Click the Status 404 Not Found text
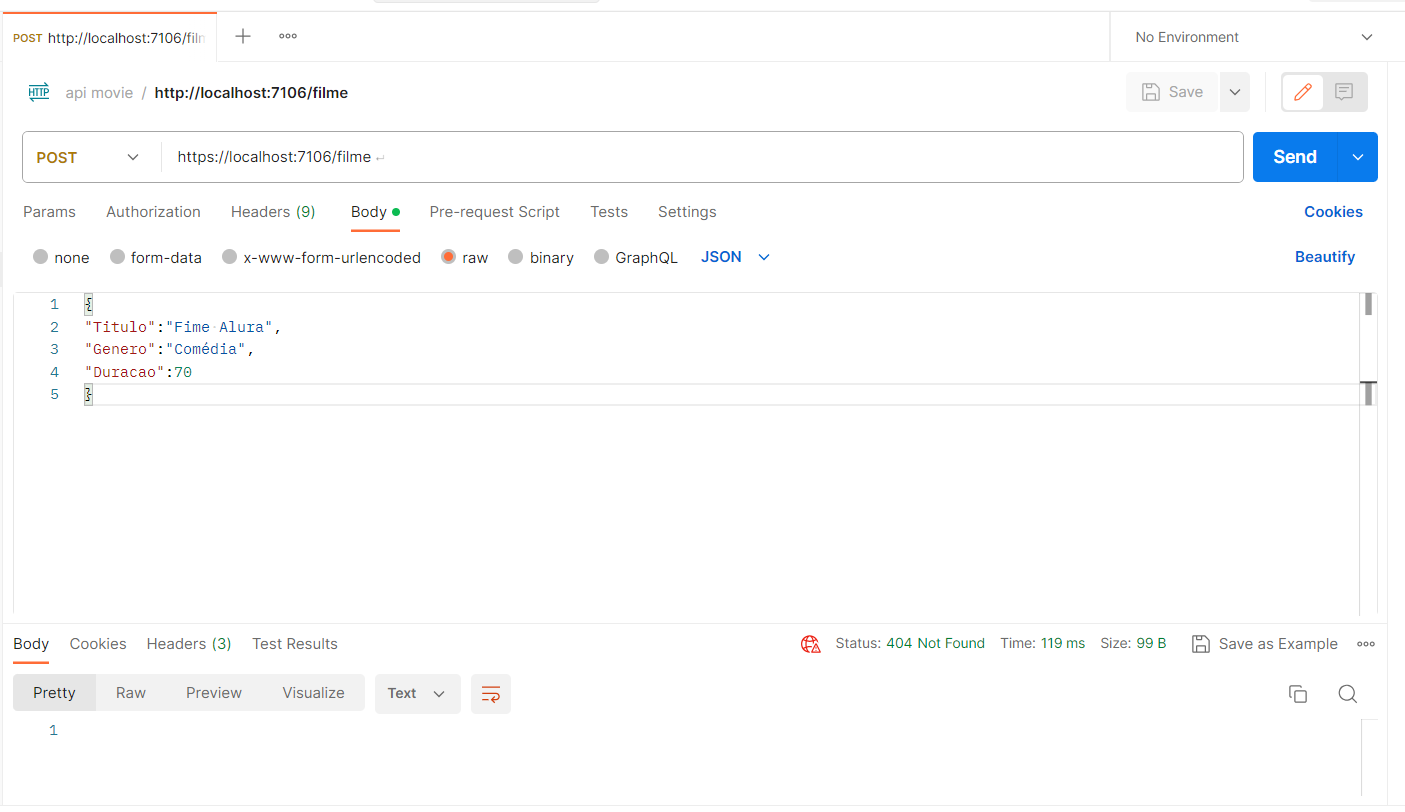 click(910, 644)
